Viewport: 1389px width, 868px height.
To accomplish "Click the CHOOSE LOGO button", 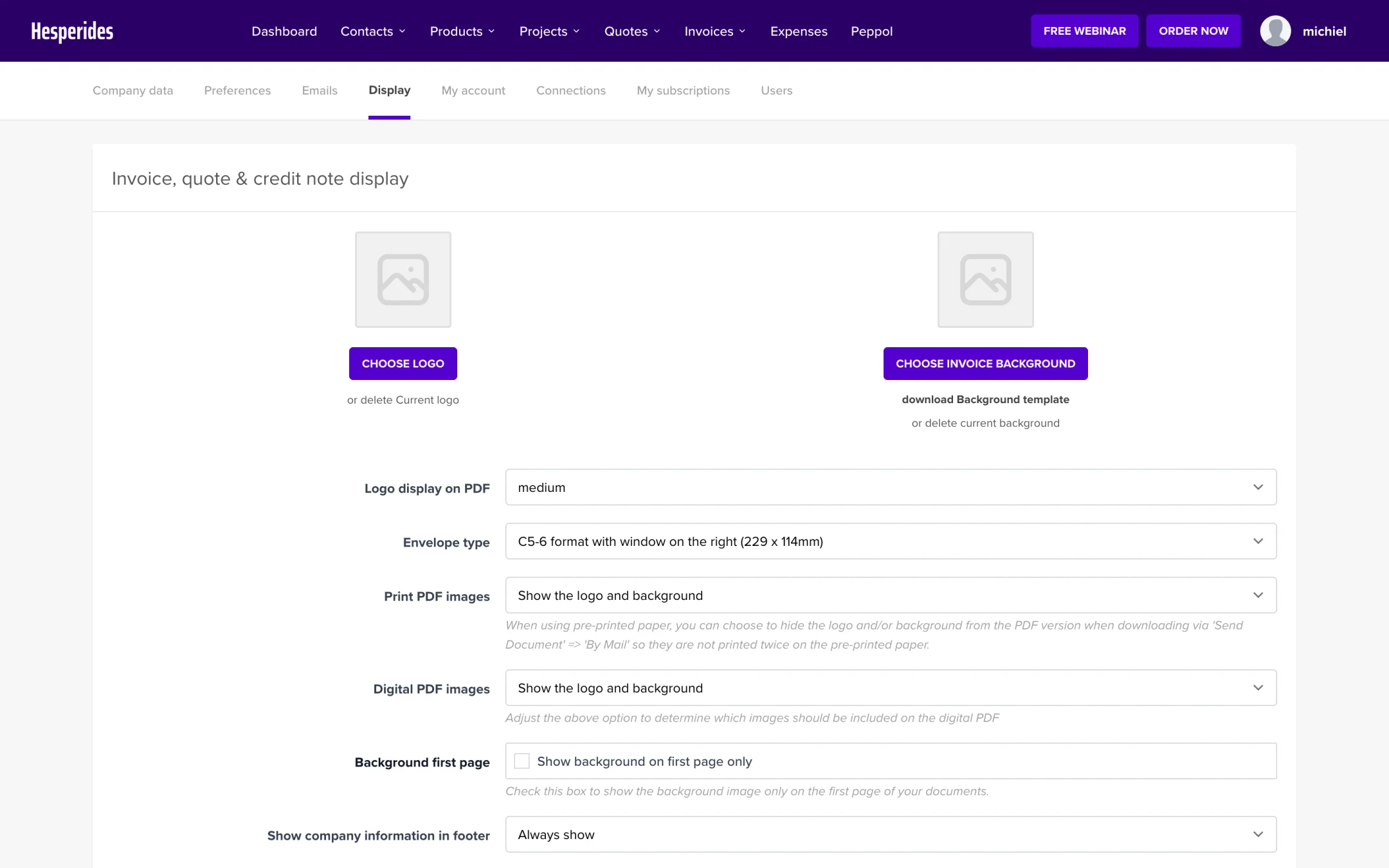I will click(403, 363).
